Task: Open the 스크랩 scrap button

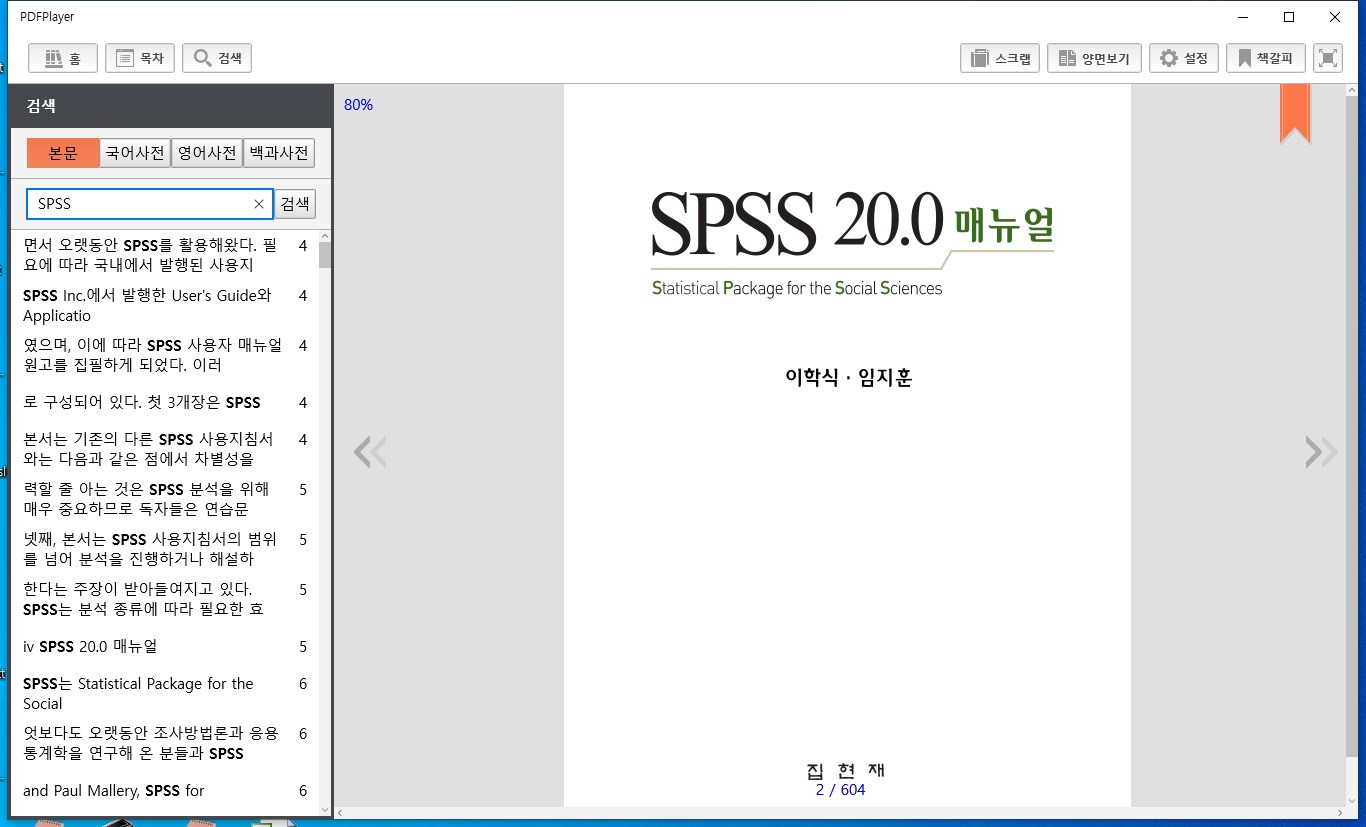Action: [1000, 58]
